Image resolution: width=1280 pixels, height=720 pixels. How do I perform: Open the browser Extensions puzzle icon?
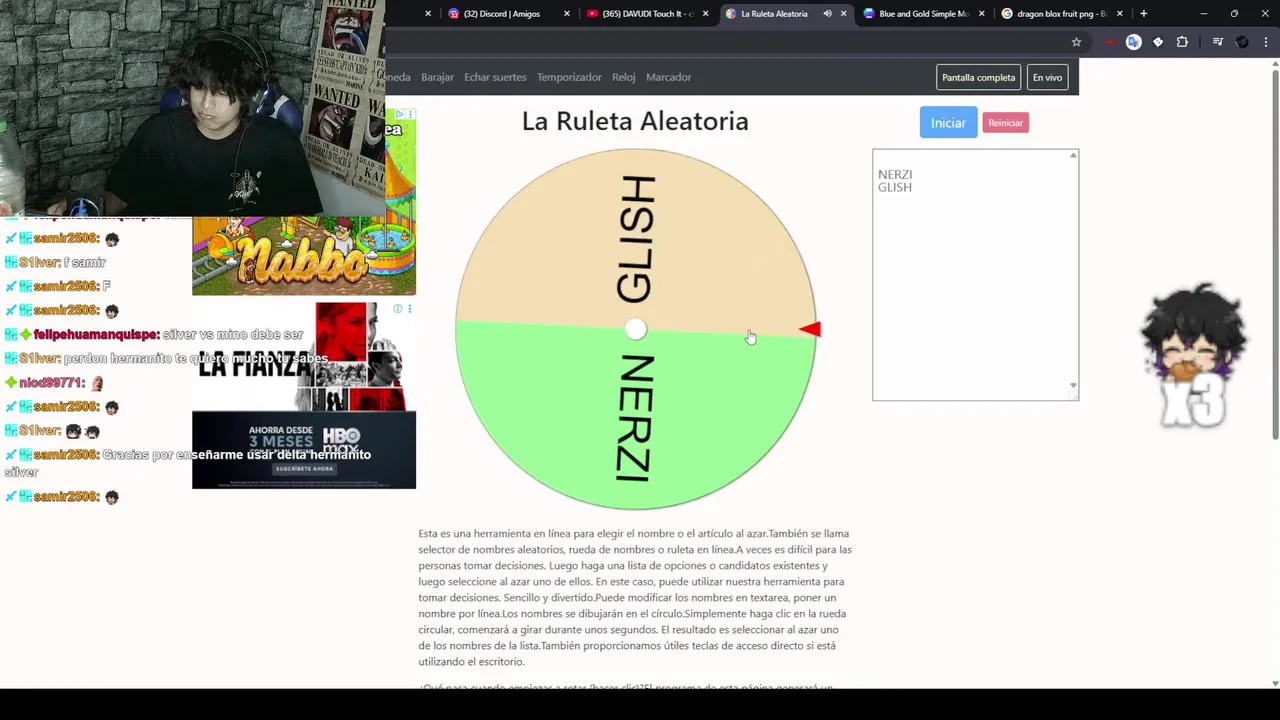(1182, 42)
